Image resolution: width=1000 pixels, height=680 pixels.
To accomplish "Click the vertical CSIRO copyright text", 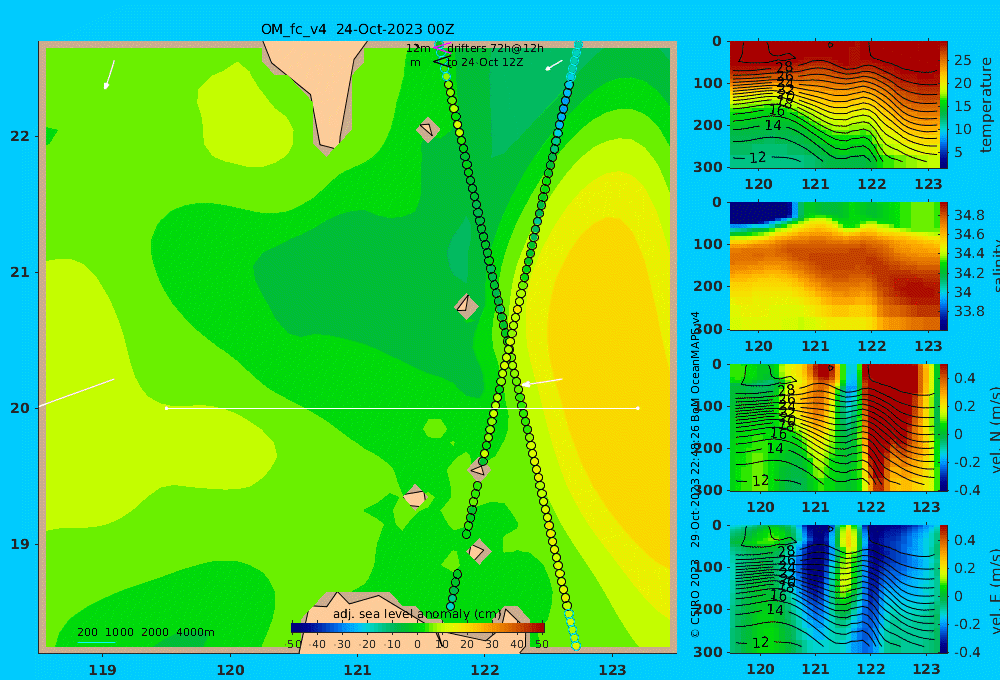I will (695, 475).
